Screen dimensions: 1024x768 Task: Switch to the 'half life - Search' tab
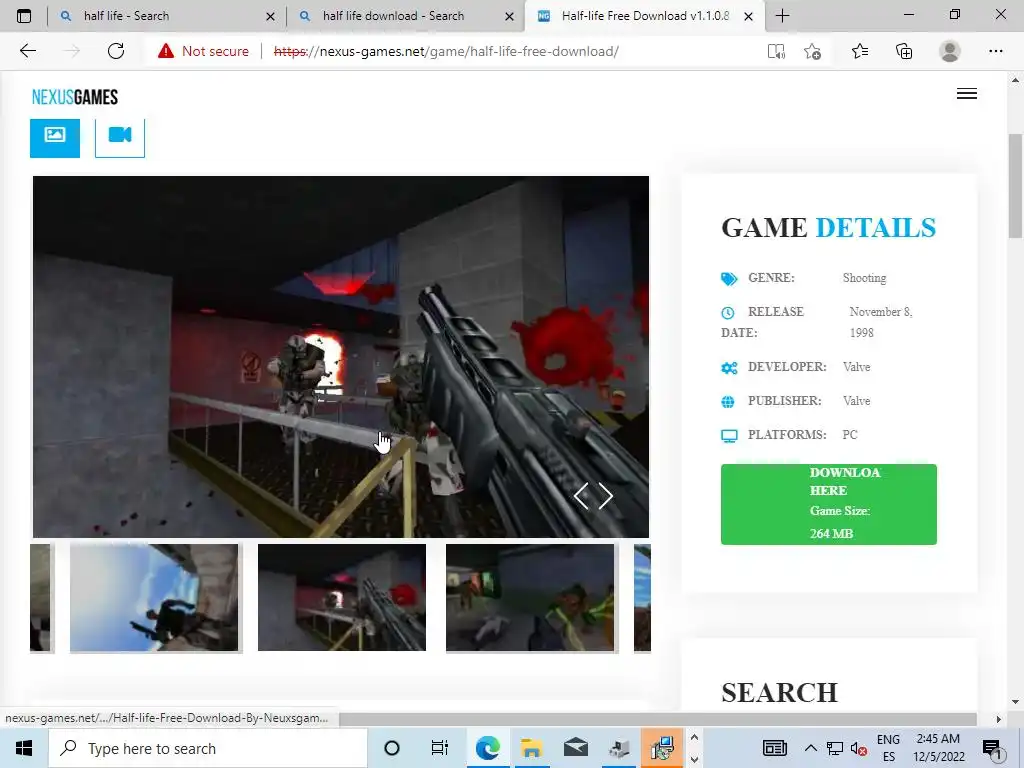pos(165,16)
